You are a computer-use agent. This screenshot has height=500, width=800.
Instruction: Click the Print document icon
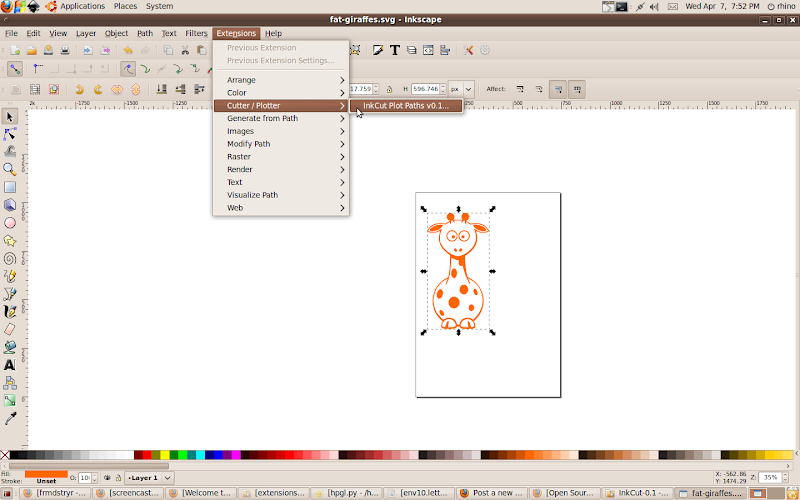click(x=65, y=50)
